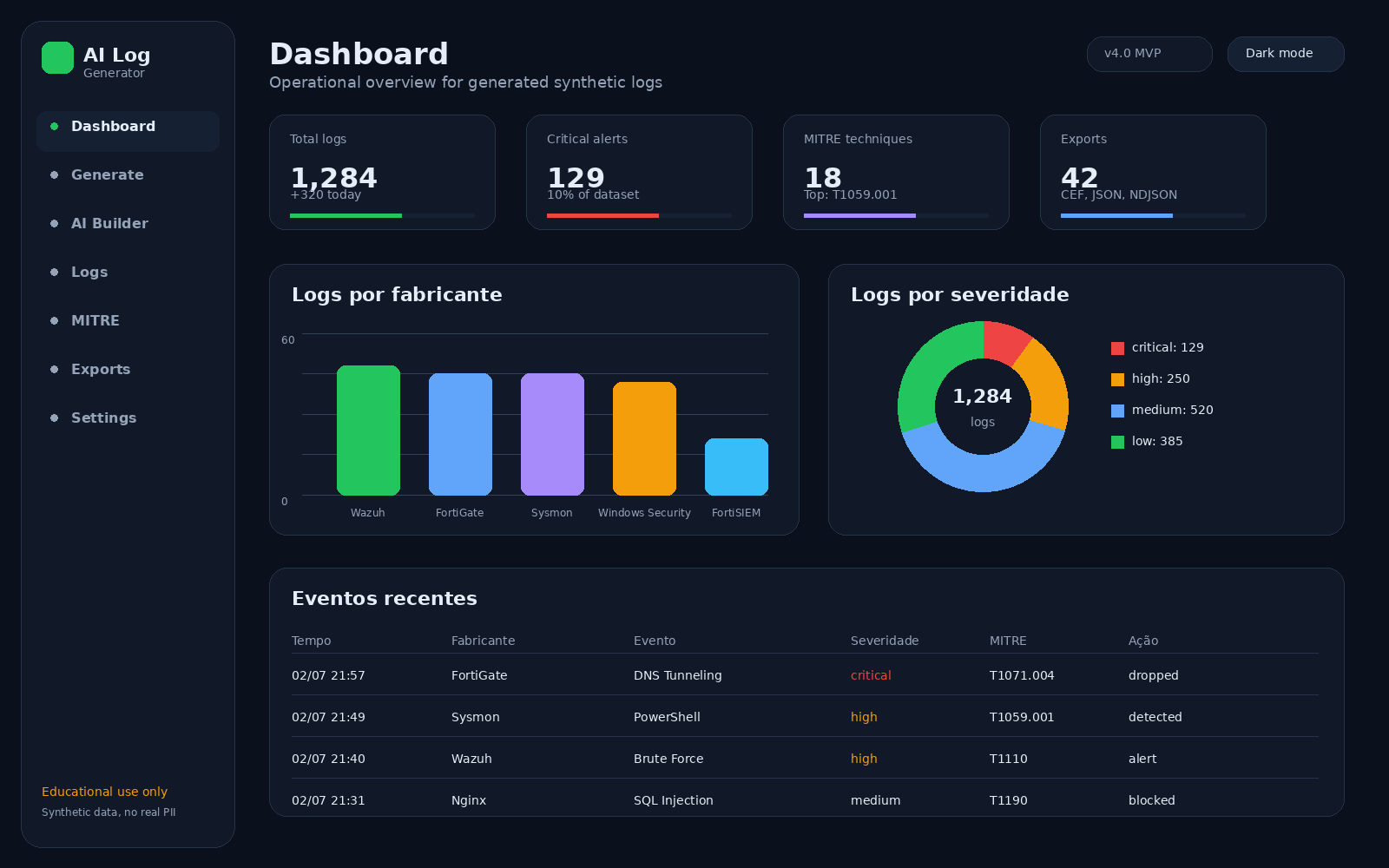Select the blue FortiGate bar

point(460,434)
